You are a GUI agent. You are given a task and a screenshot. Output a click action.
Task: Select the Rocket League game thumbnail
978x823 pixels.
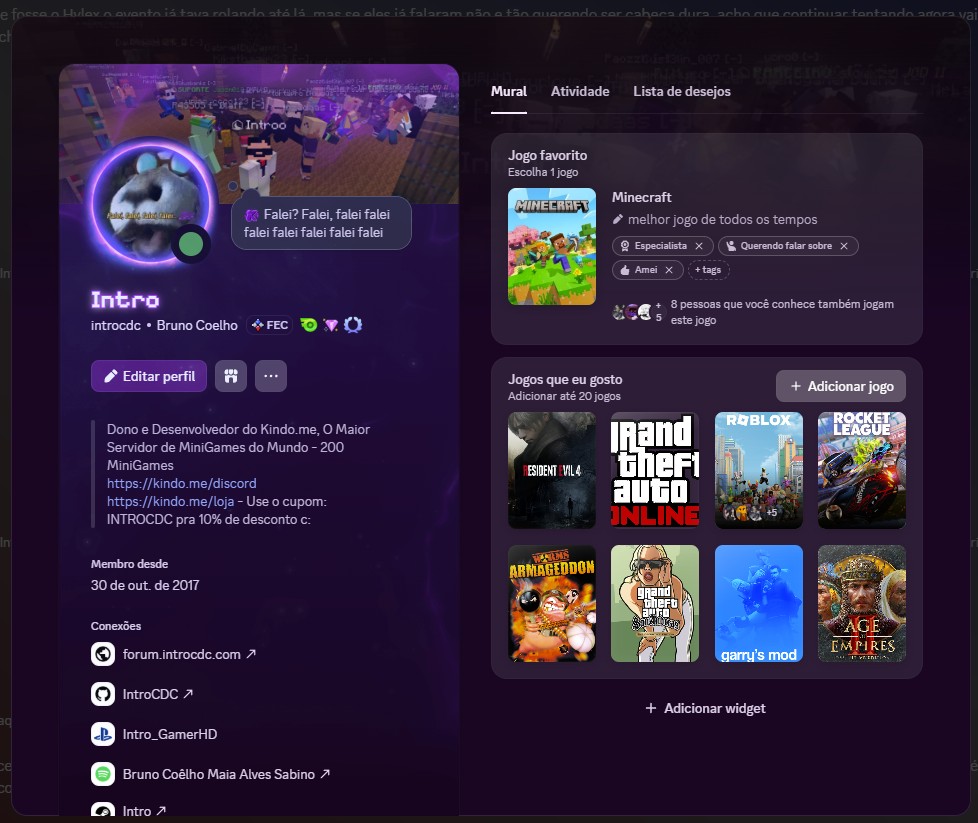861,470
